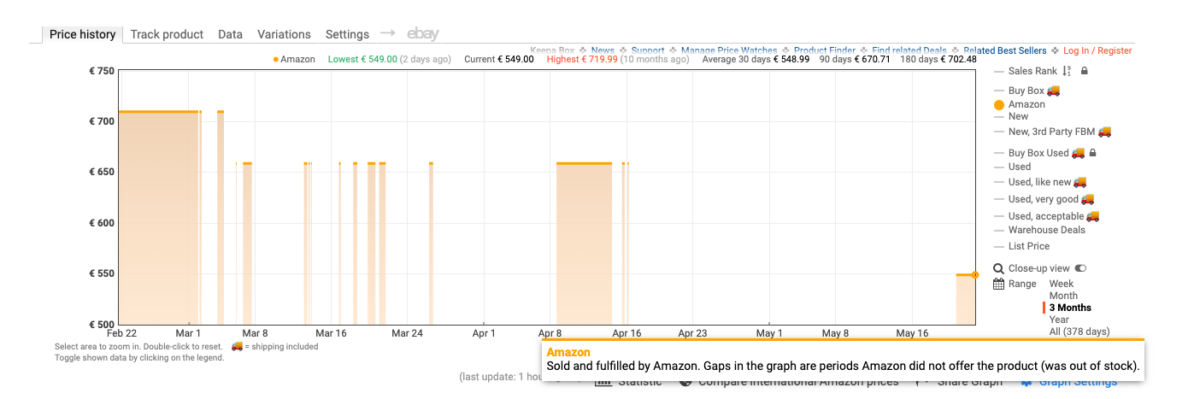Select the All (378 days) range
Viewport: 1200px width, 399px height.
(x=1079, y=332)
